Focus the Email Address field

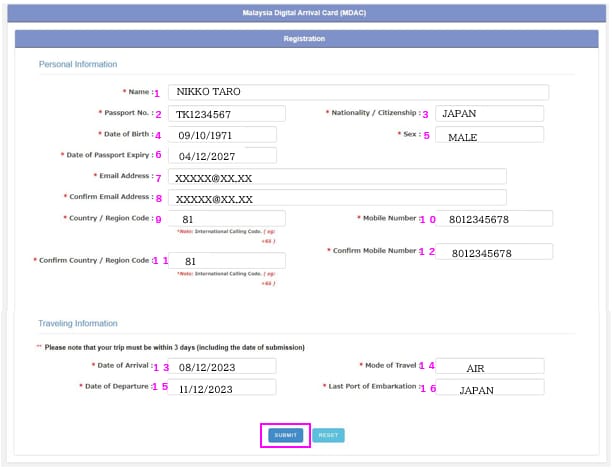(337, 177)
